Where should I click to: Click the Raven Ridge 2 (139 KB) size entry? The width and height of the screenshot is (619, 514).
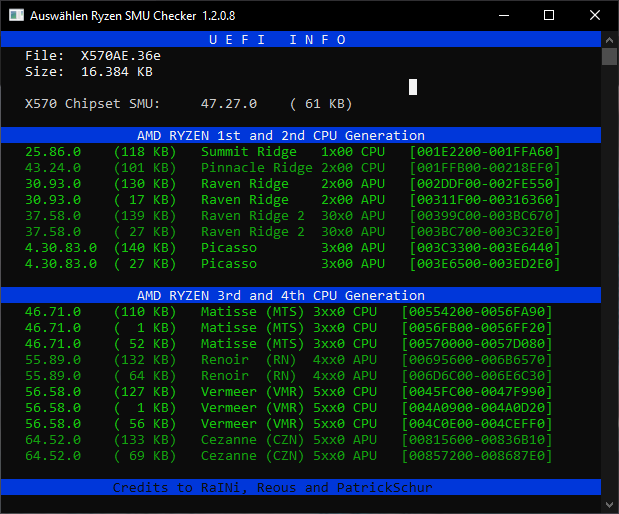coord(145,216)
